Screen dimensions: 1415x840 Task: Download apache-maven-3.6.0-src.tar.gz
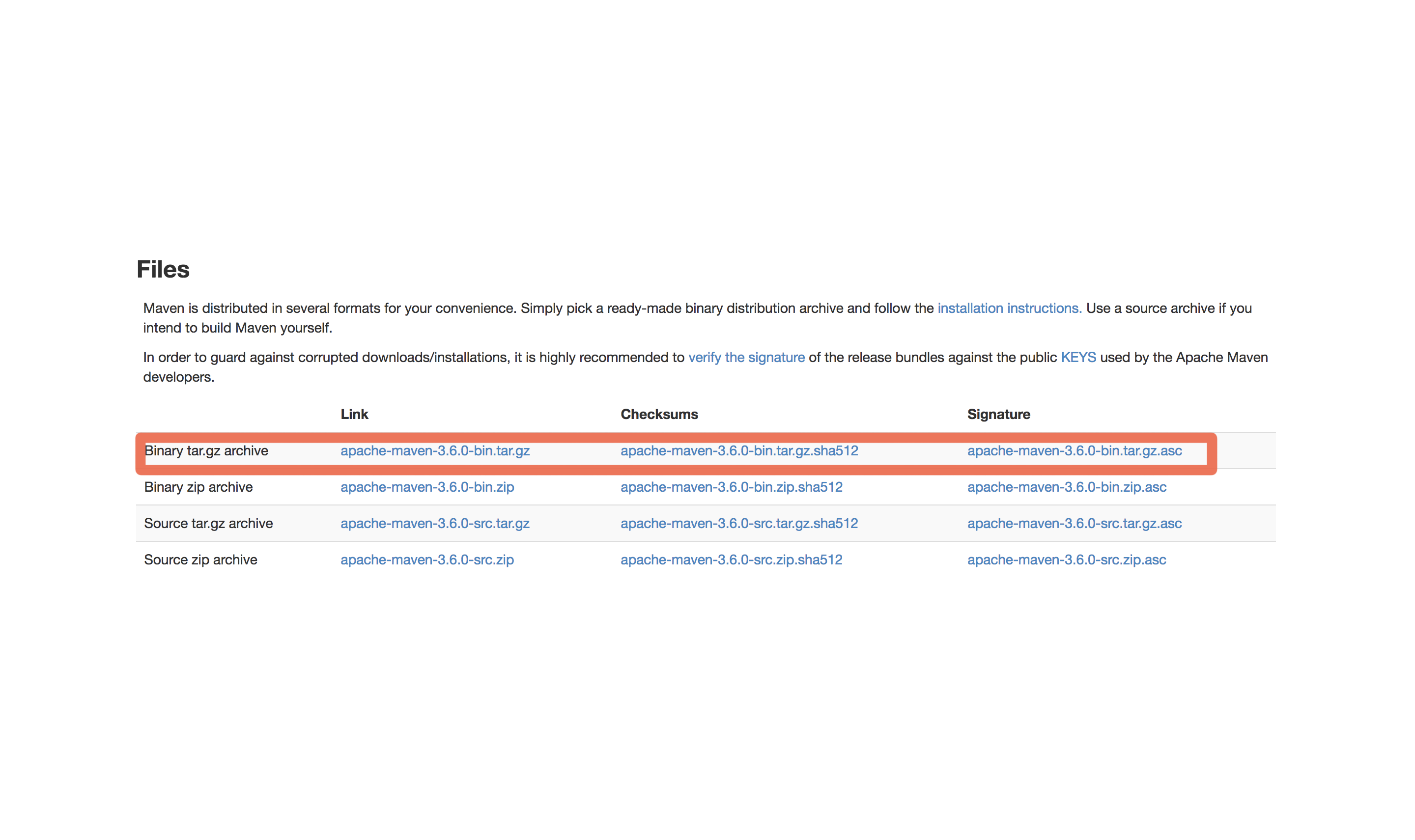[x=435, y=524]
